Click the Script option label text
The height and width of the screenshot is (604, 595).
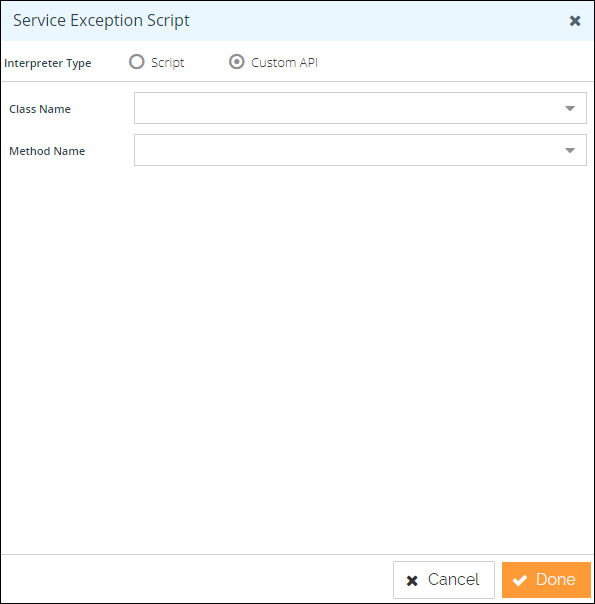pyautogui.click(x=168, y=62)
